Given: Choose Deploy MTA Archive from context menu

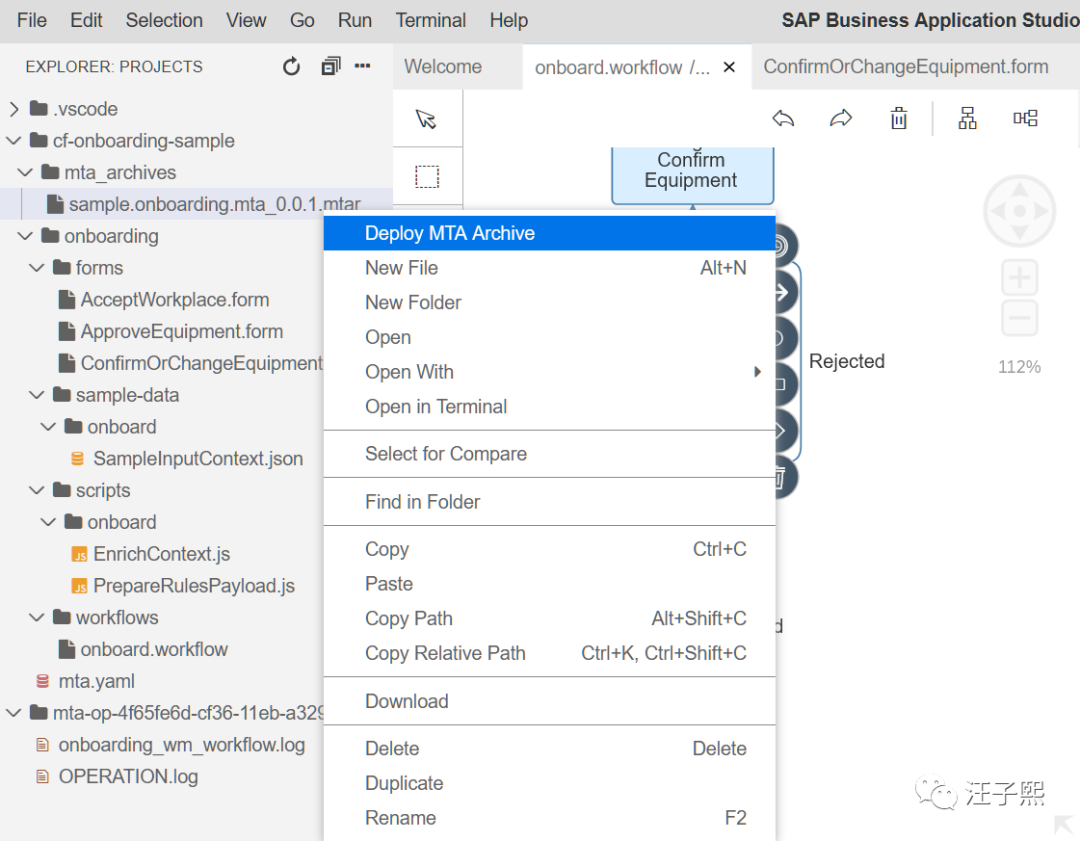Looking at the screenshot, I should coord(450,233).
